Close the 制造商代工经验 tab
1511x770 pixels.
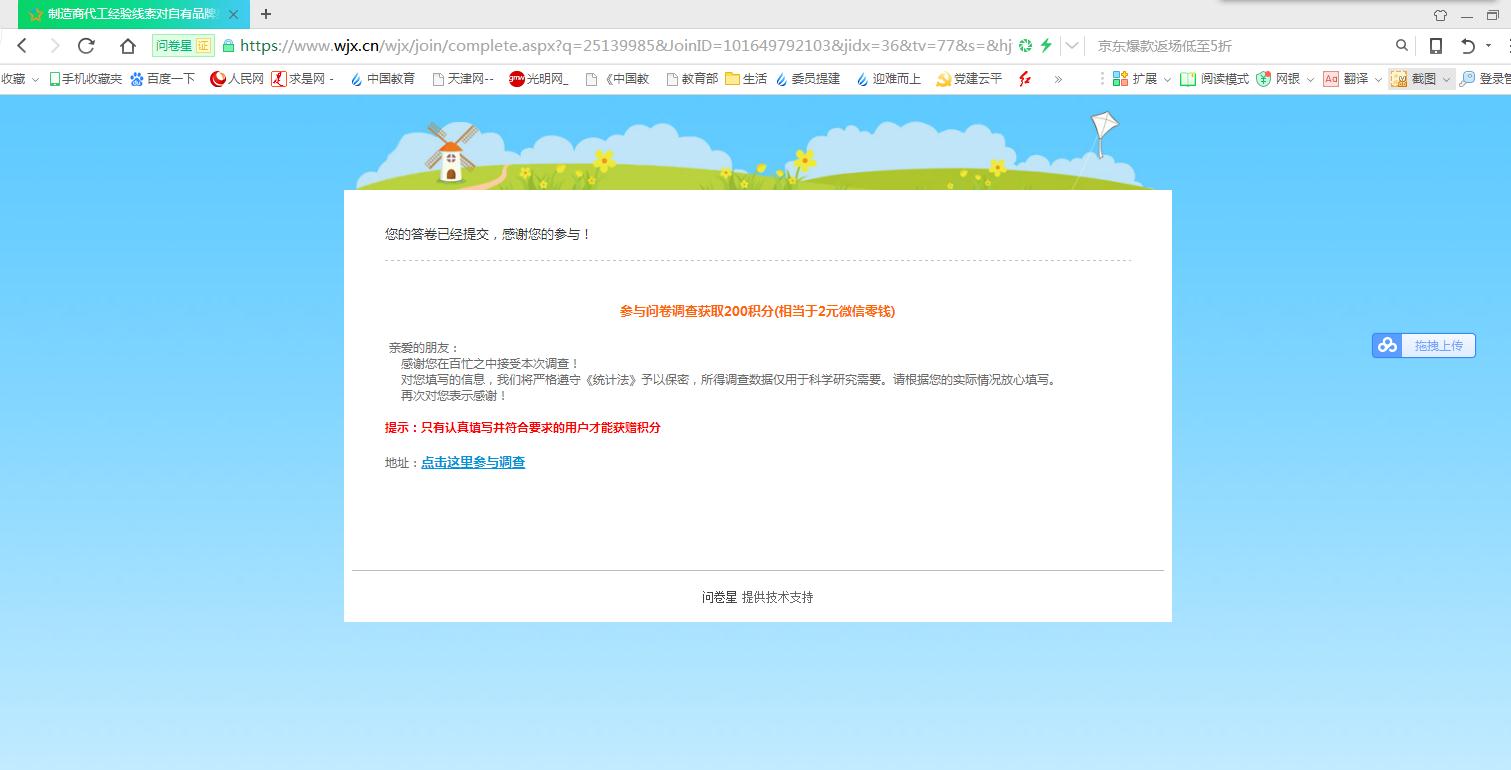pos(233,14)
